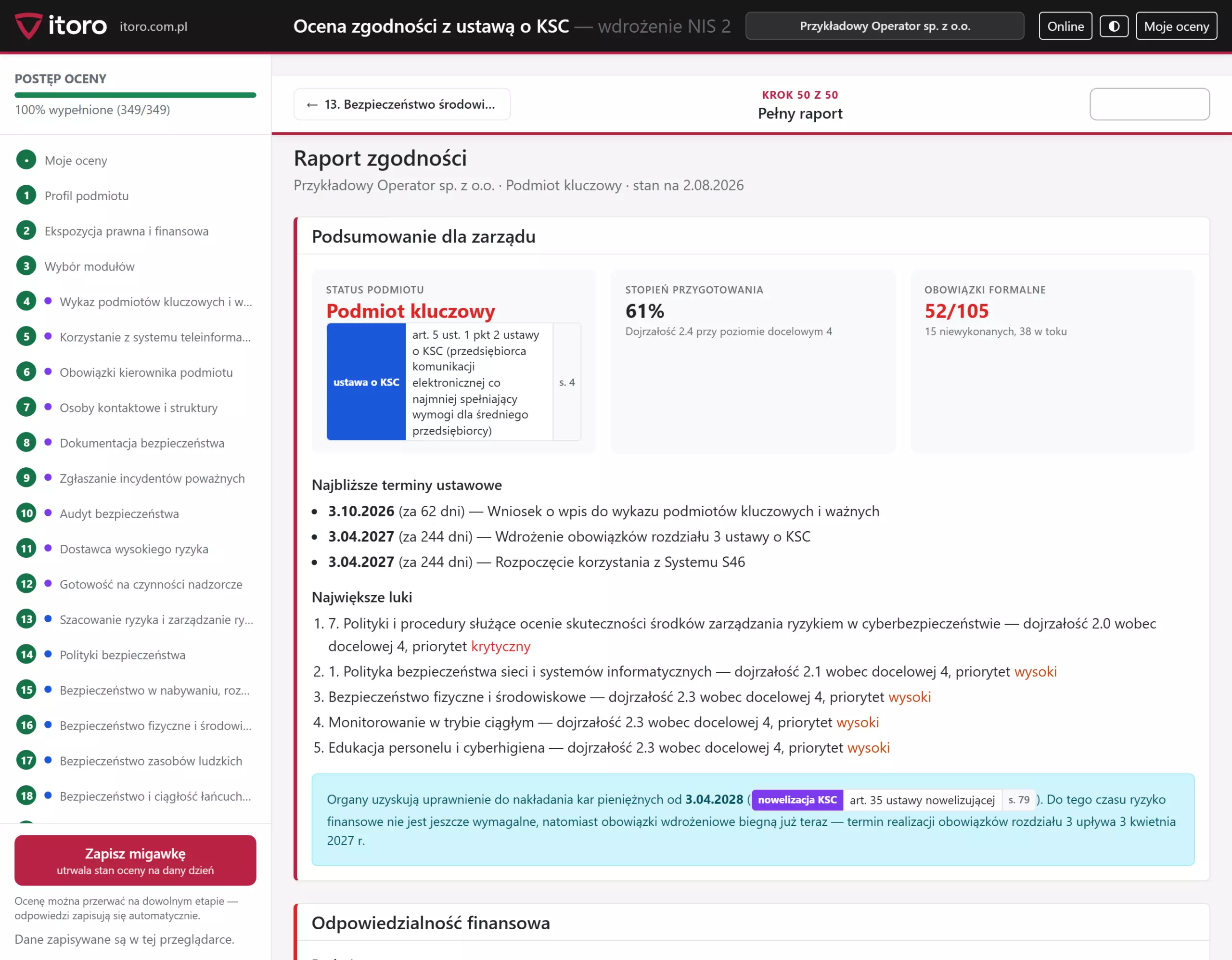1232x960 pixels.
Task: Click the empty next-step button at right
Action: click(x=1149, y=104)
